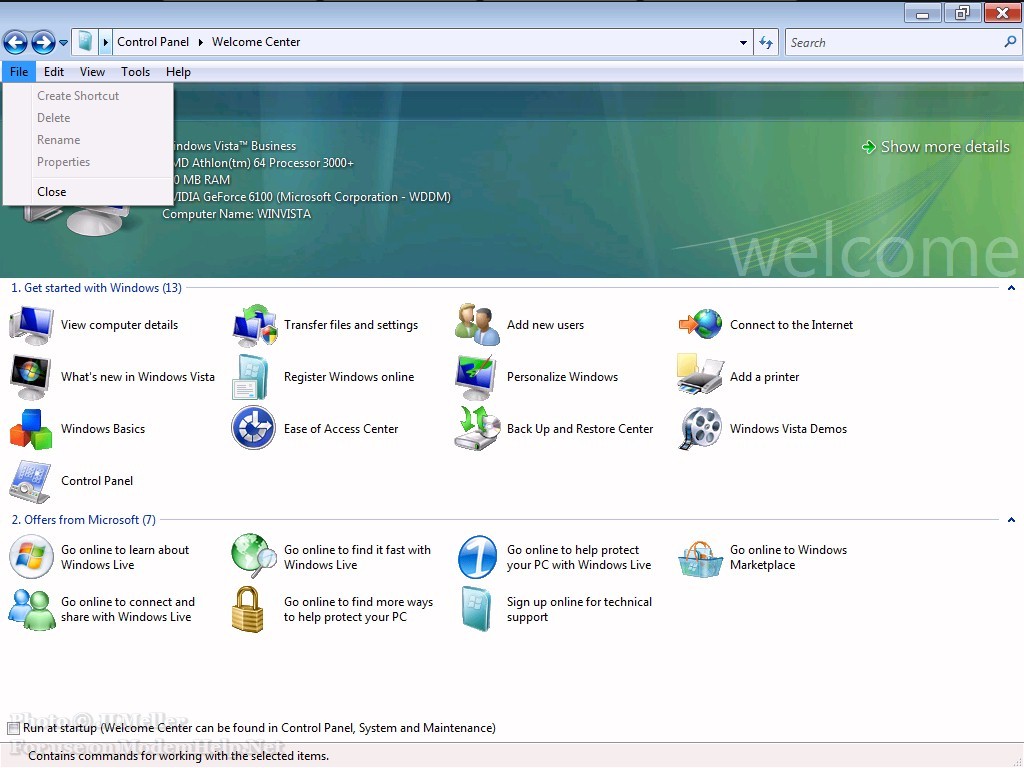Collapse the Offers from Microsoft section
Screen dimensions: 1024x768
(1011, 520)
